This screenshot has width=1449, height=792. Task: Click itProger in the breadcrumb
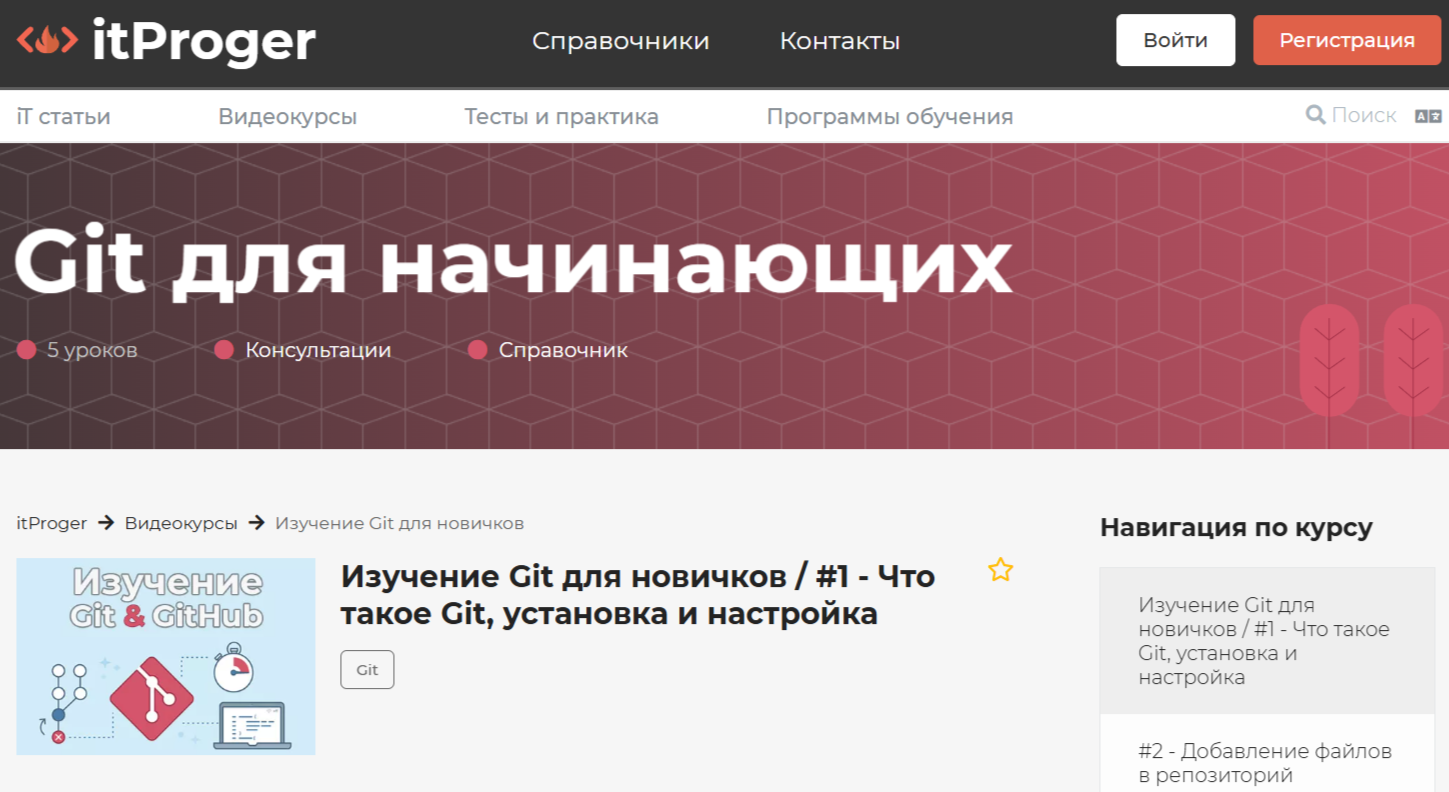click(x=51, y=523)
